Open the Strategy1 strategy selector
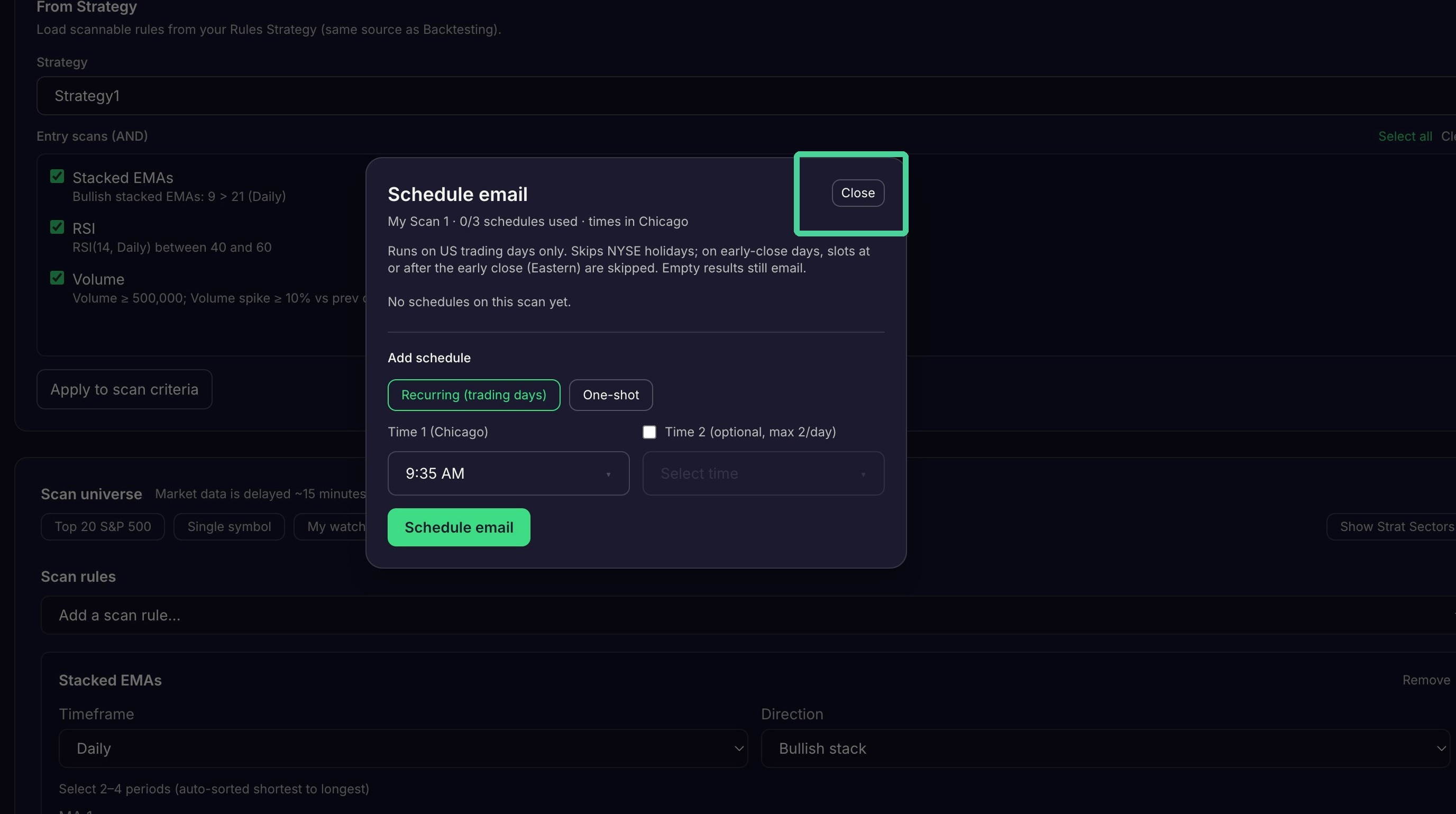The width and height of the screenshot is (1456, 814). pyautogui.click(x=746, y=96)
